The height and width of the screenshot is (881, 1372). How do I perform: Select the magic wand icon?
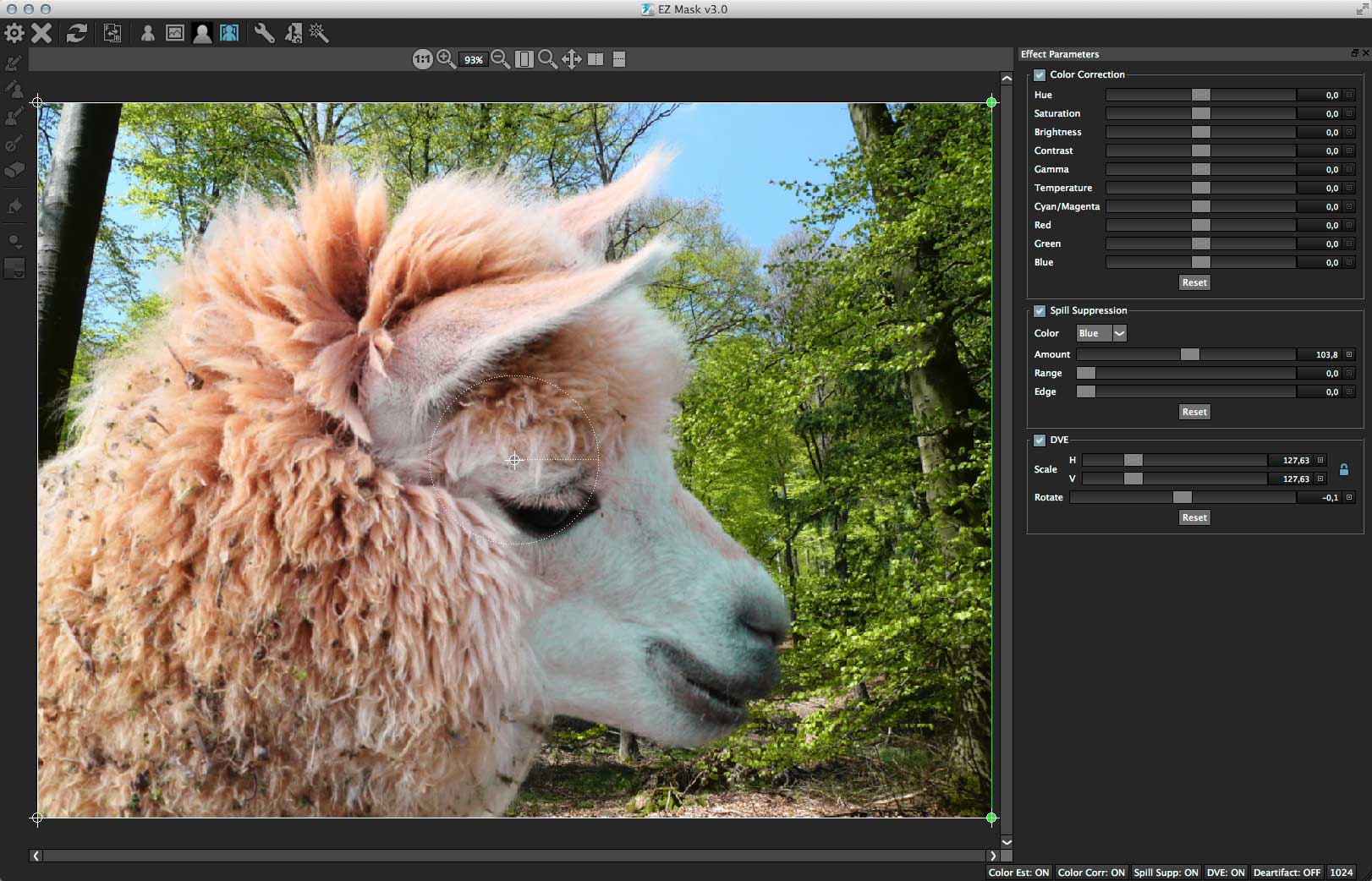pyautogui.click(x=319, y=33)
